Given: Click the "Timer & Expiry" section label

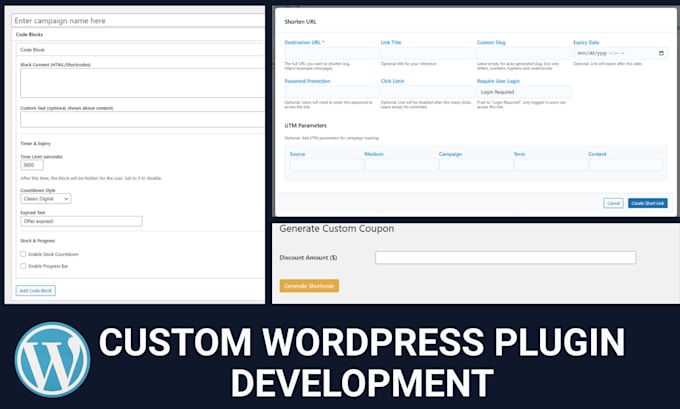Looking at the screenshot, I should tap(36, 144).
